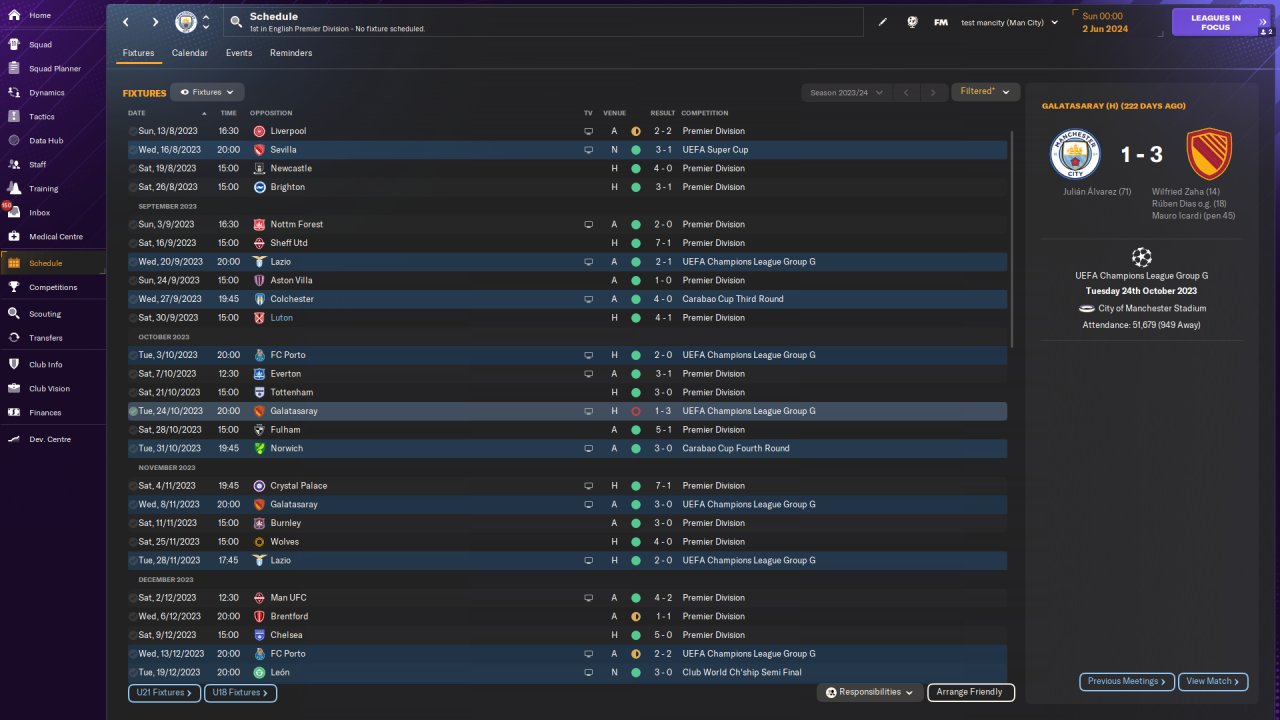
Task: Click the forward navigation arrow
Action: 155,22
